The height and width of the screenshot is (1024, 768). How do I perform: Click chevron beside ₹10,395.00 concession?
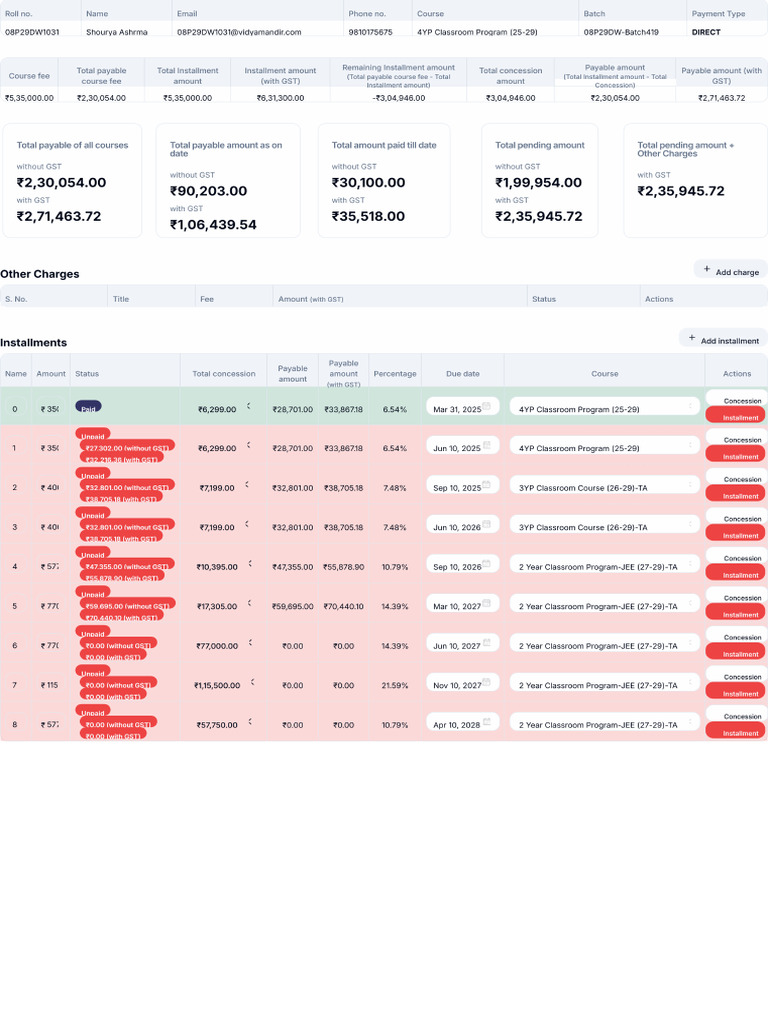(x=250, y=564)
